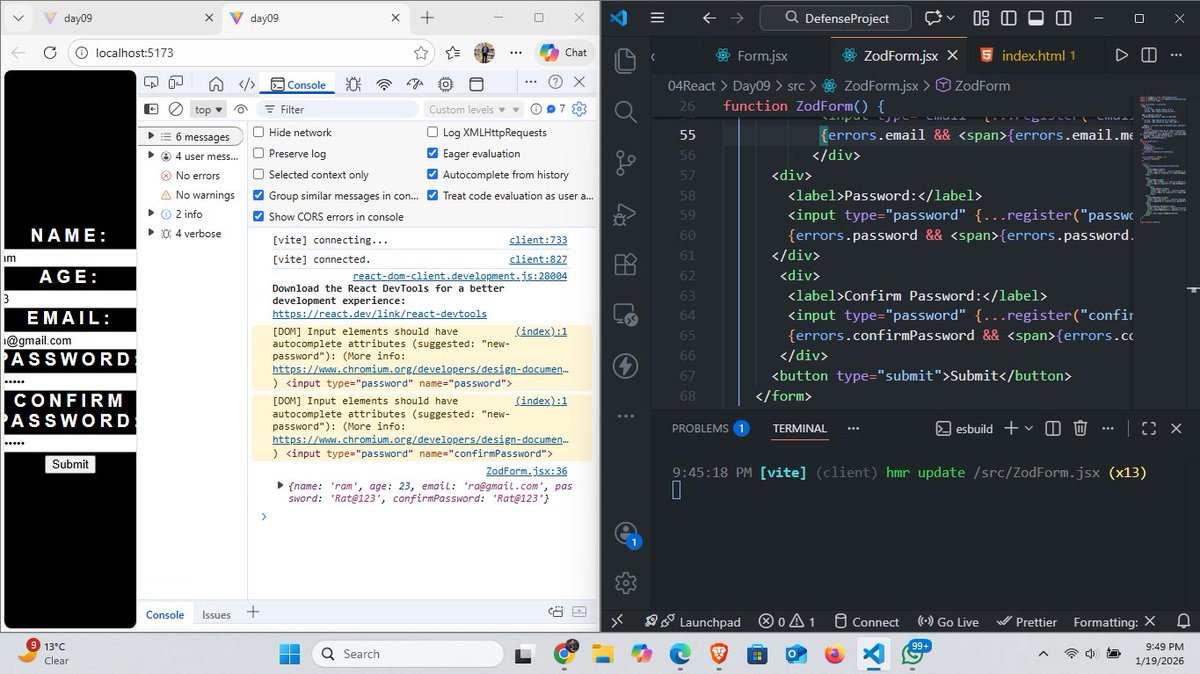The height and width of the screenshot is (674, 1200).
Task: Open Copilot chat dropdown in VS Code title
Action: click(949, 18)
